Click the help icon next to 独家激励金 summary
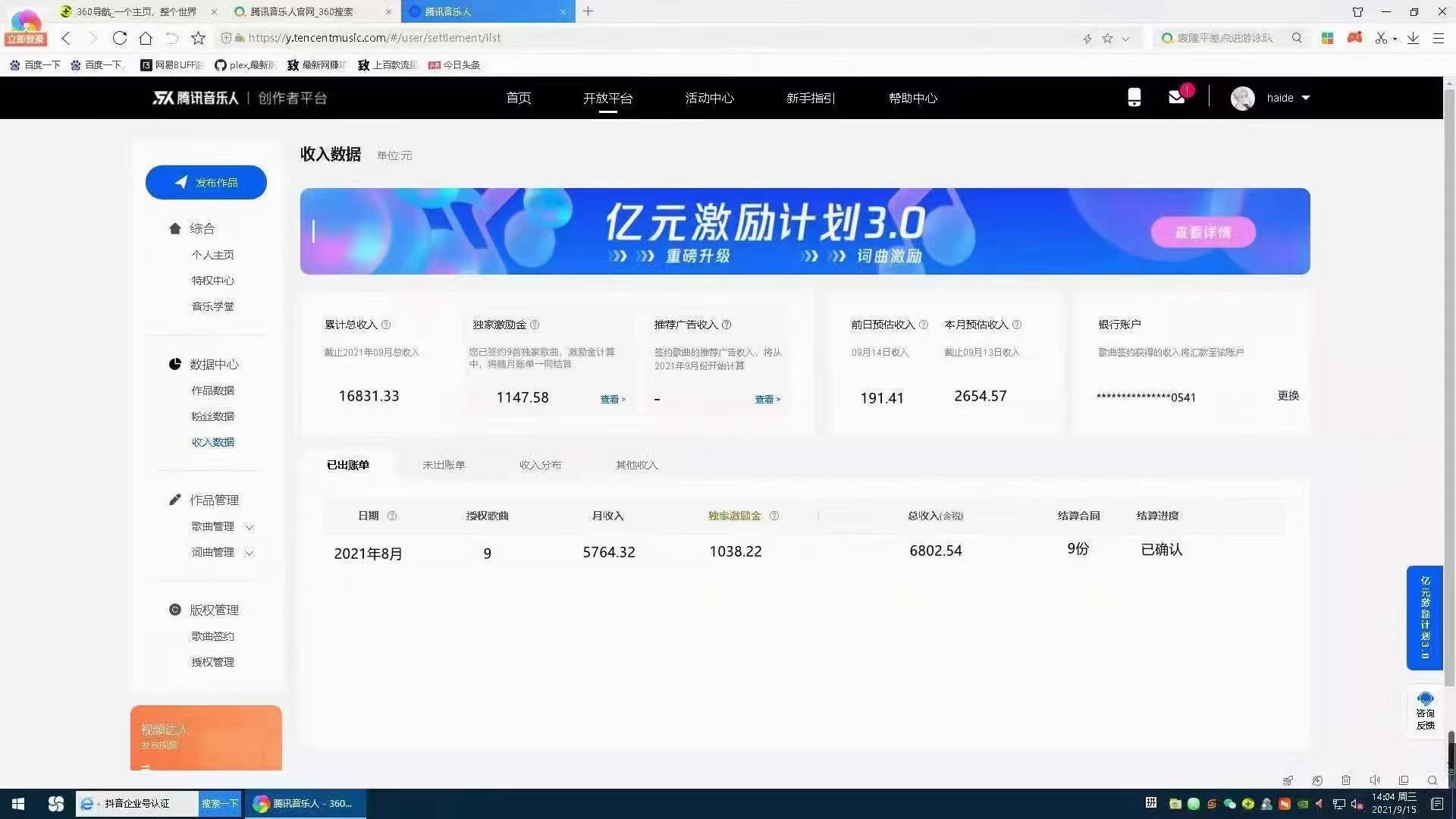 coord(535,325)
